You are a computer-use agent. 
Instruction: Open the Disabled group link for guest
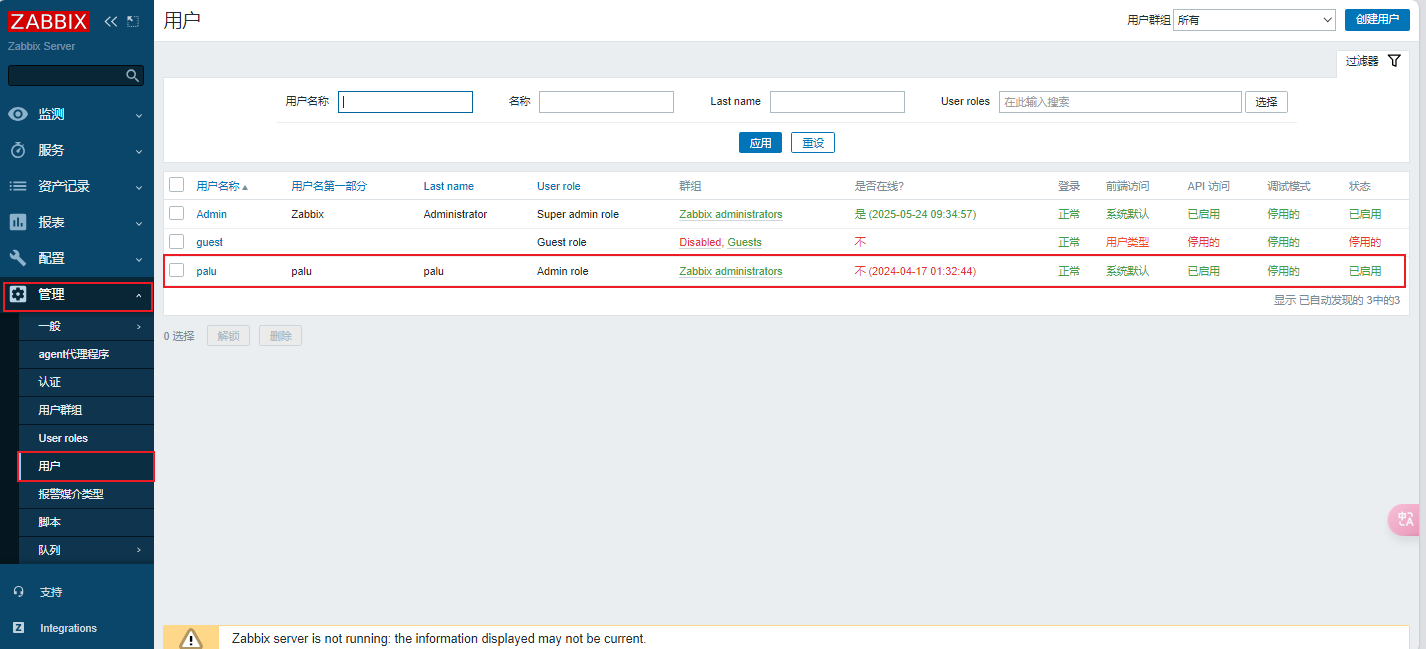[x=700, y=242]
